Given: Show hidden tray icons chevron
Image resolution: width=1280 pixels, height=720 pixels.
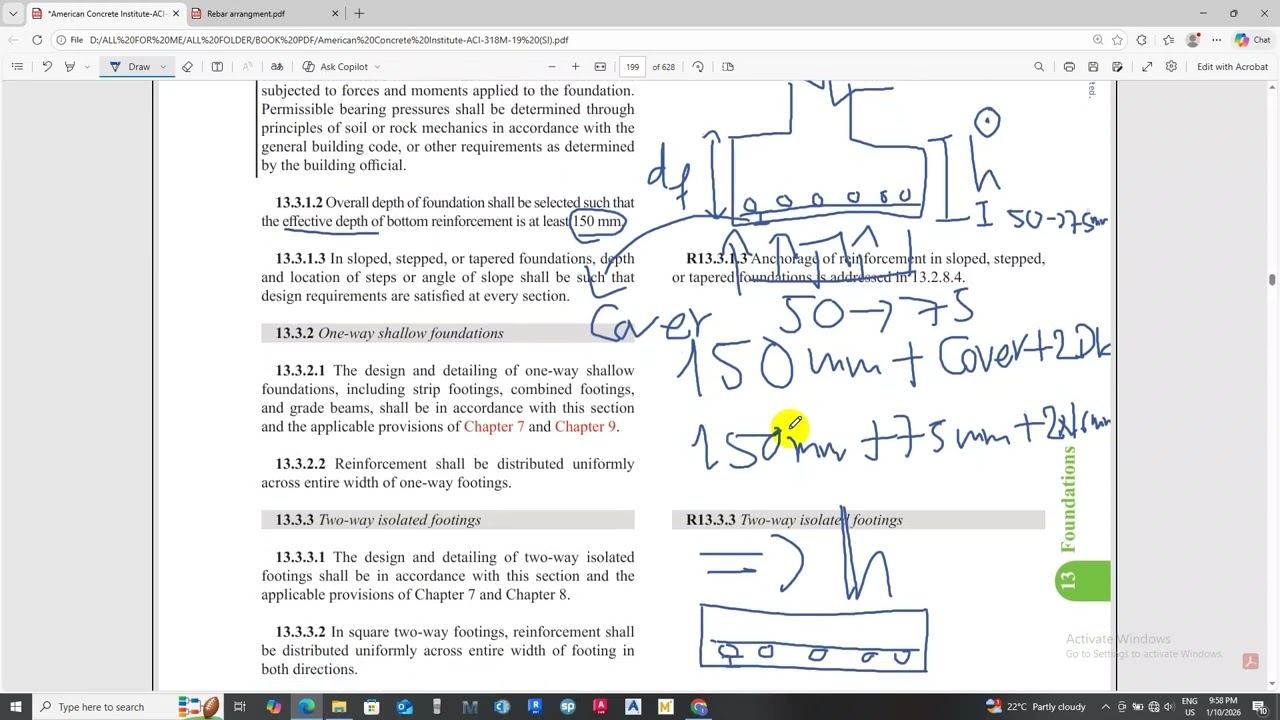Looking at the screenshot, I should point(1104,707).
